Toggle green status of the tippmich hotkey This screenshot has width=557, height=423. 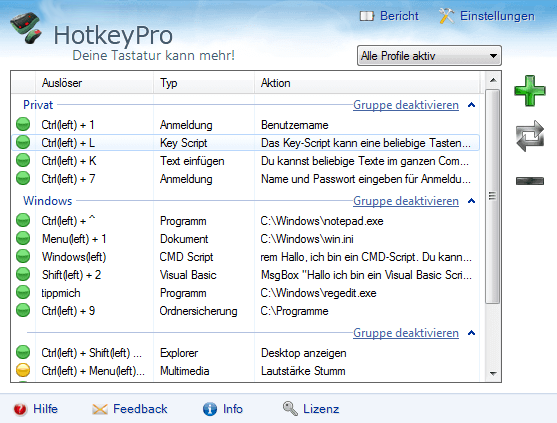coord(23,293)
